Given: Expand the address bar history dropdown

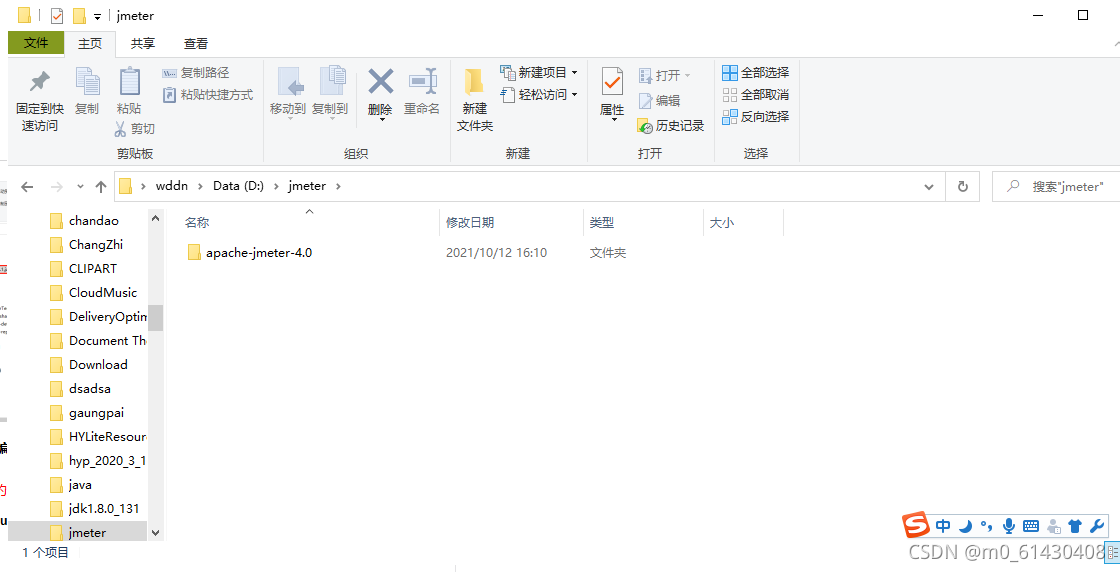Looking at the screenshot, I should tap(929, 187).
